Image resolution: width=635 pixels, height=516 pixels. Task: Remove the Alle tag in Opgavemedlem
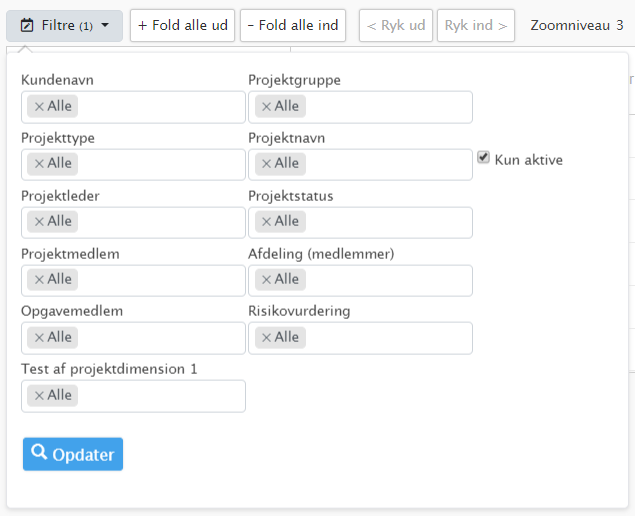coord(39,337)
